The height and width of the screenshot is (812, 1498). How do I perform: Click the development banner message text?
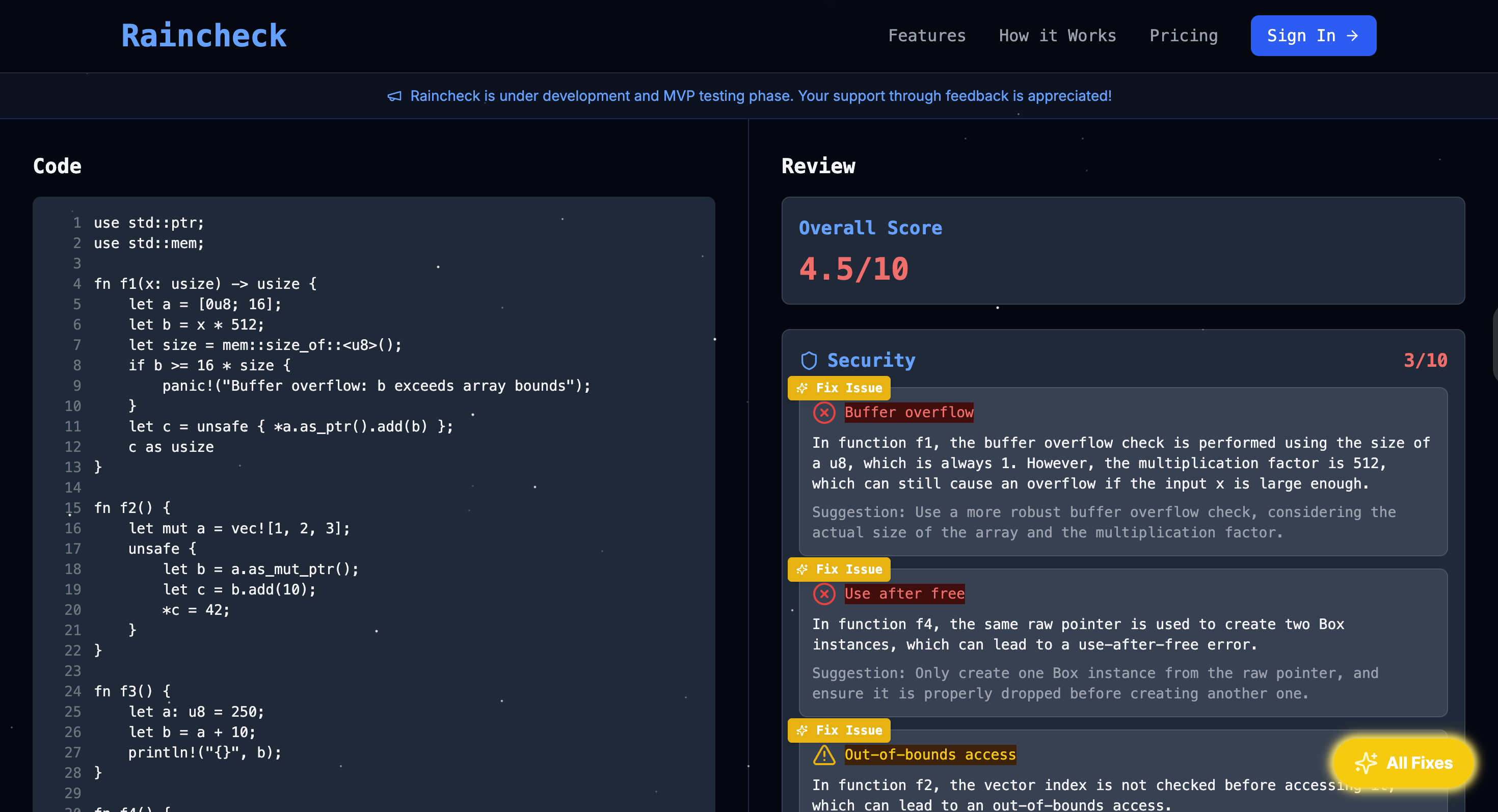tap(761, 96)
